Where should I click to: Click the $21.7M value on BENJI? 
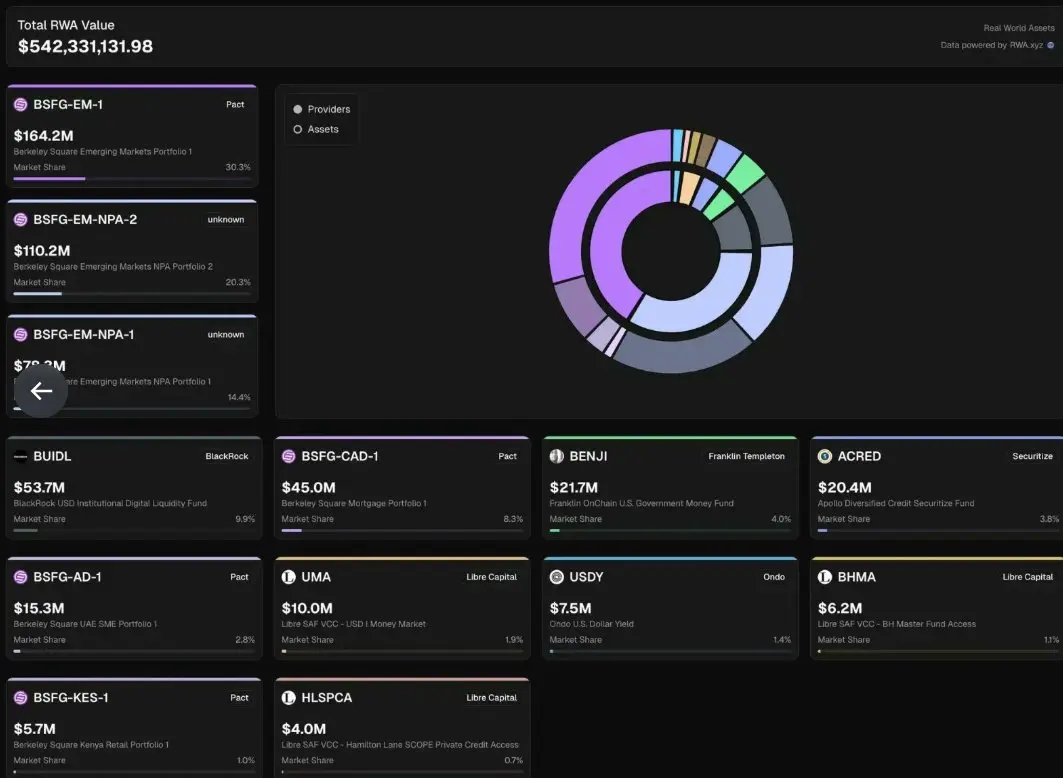pos(574,487)
